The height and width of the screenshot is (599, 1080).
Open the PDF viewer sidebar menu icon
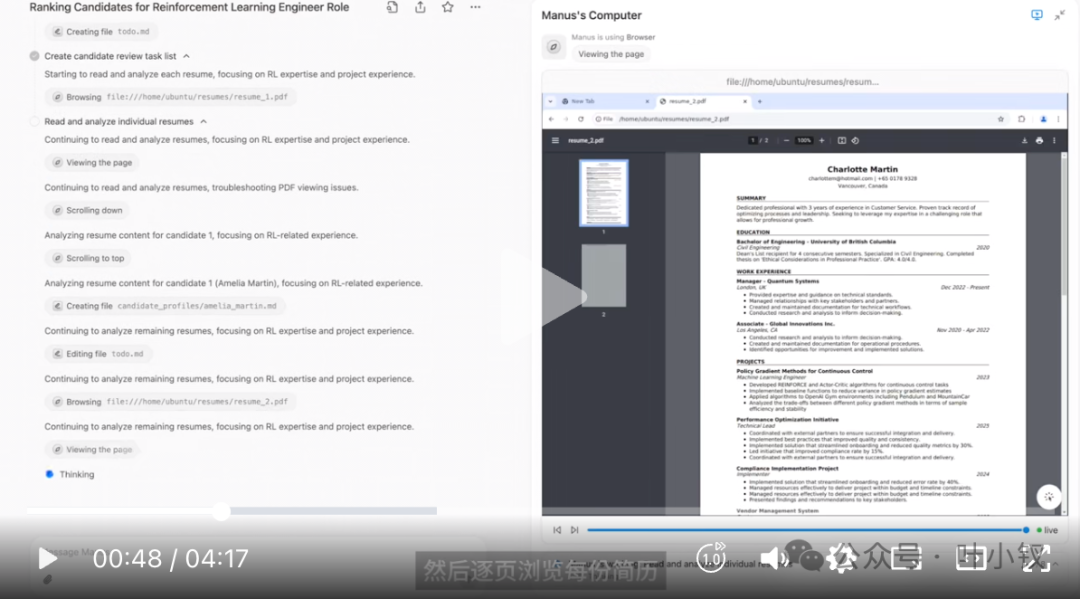[555, 140]
